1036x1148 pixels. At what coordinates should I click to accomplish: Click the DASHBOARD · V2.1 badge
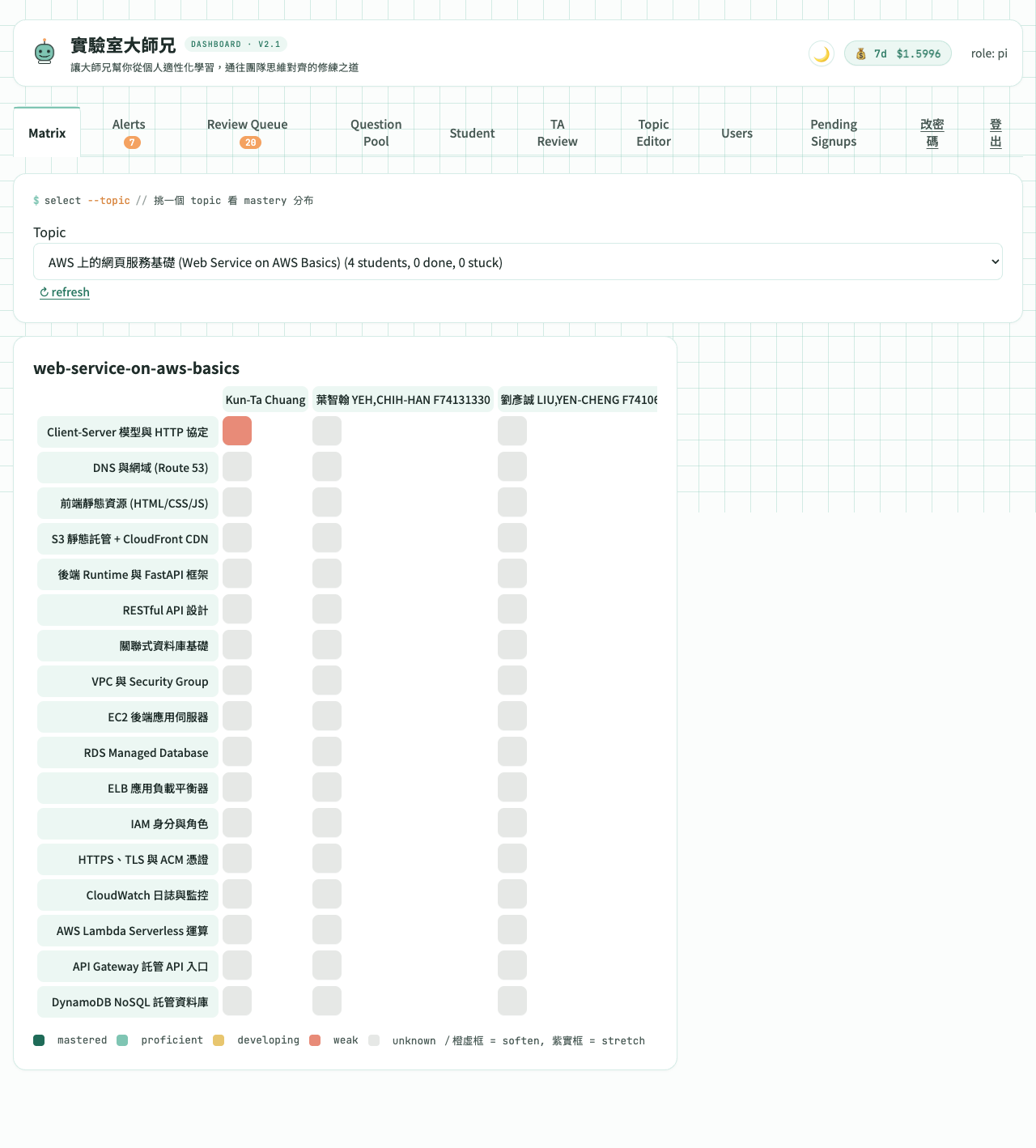click(x=236, y=45)
